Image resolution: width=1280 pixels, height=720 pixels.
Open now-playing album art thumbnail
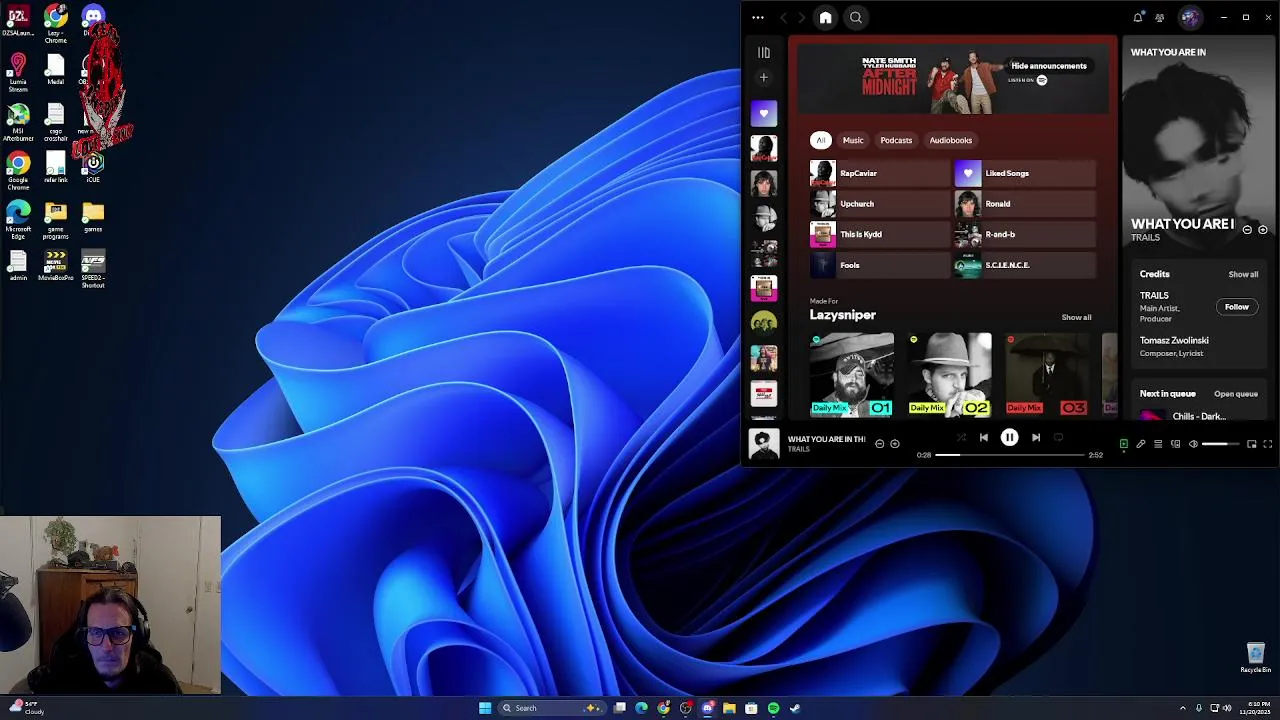[x=764, y=444]
